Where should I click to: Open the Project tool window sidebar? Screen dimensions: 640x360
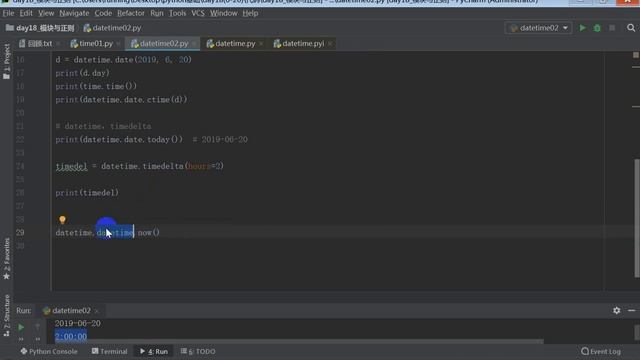click(x=7, y=61)
